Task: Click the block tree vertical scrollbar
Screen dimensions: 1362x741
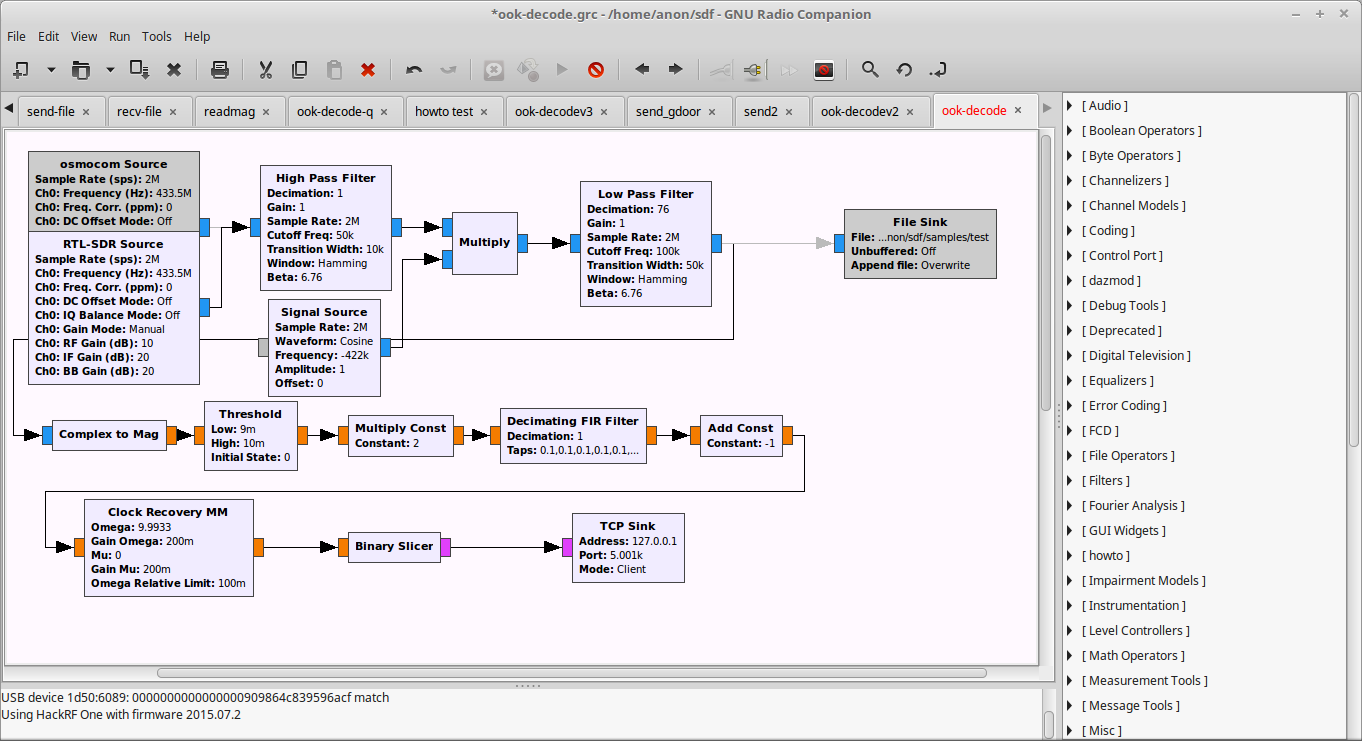Action: [x=1354, y=270]
